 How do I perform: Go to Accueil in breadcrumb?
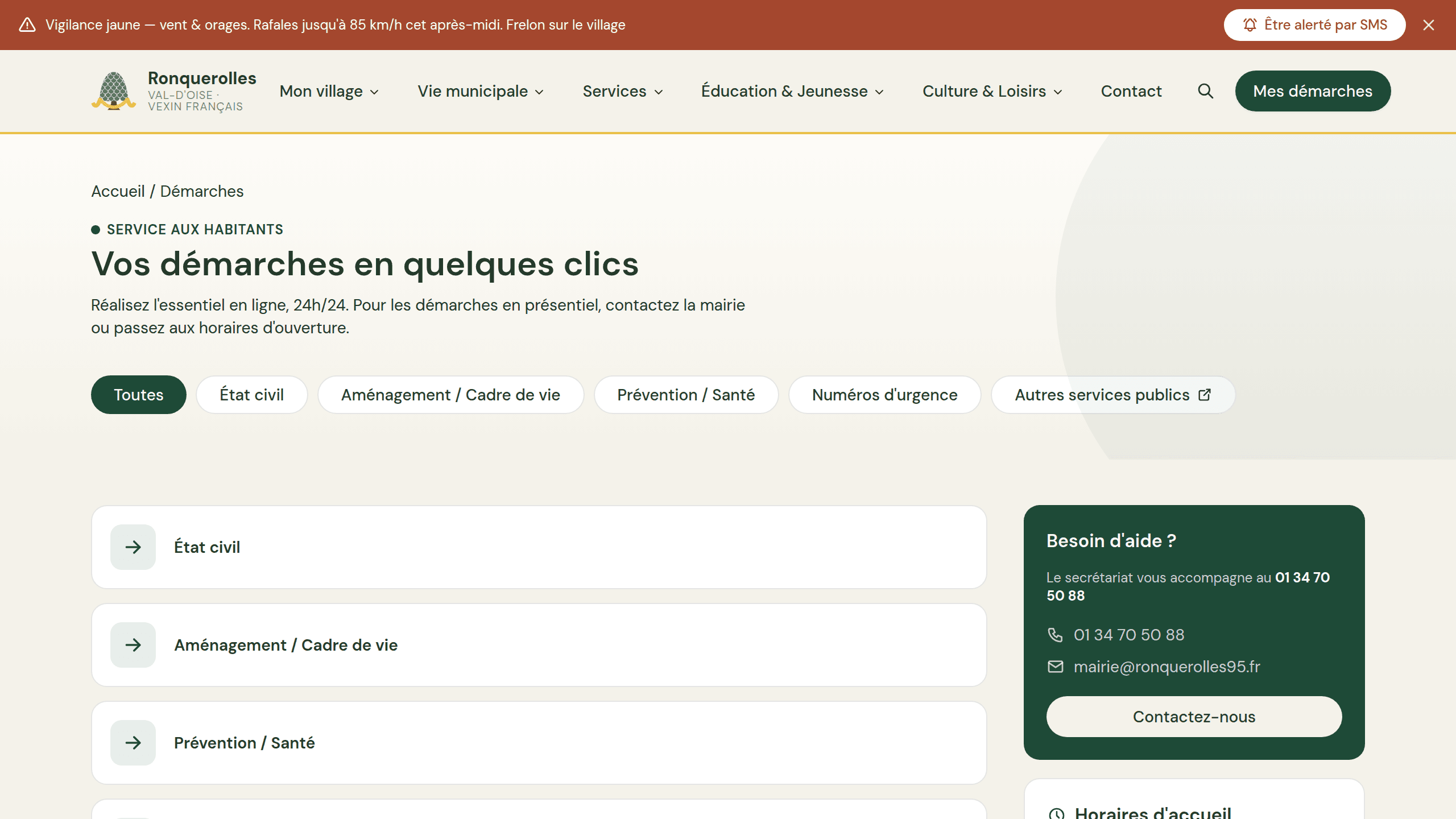[118, 191]
